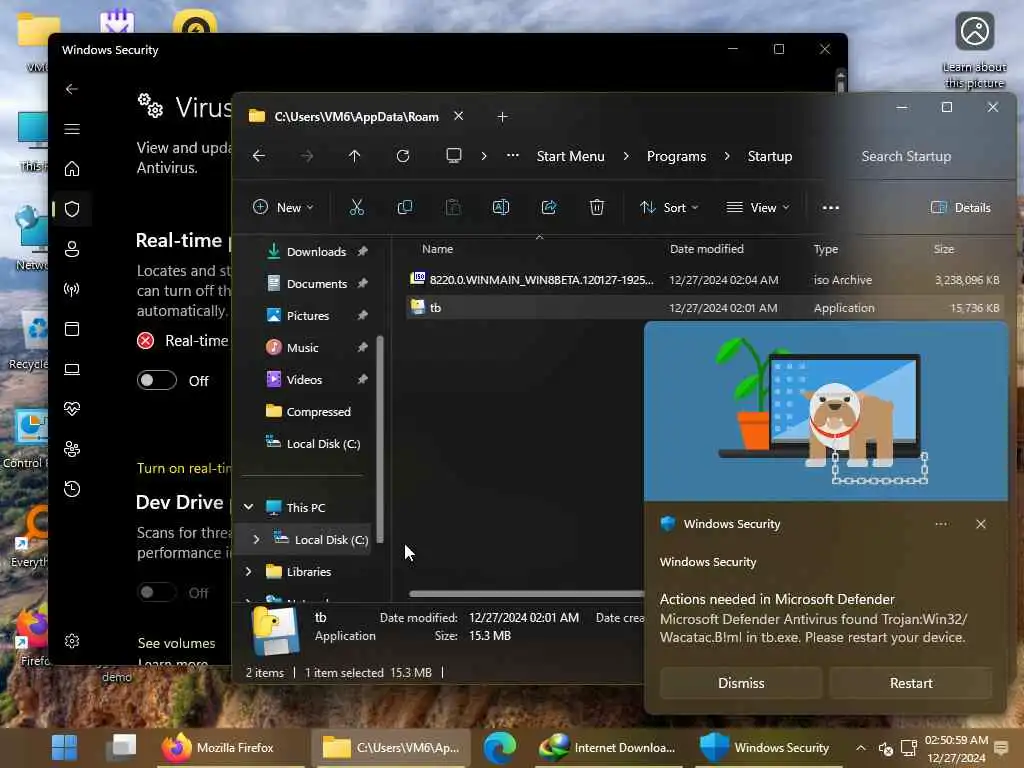
Task: Expand hidden address path ellipsis in breadcrumb
Action: pos(513,156)
